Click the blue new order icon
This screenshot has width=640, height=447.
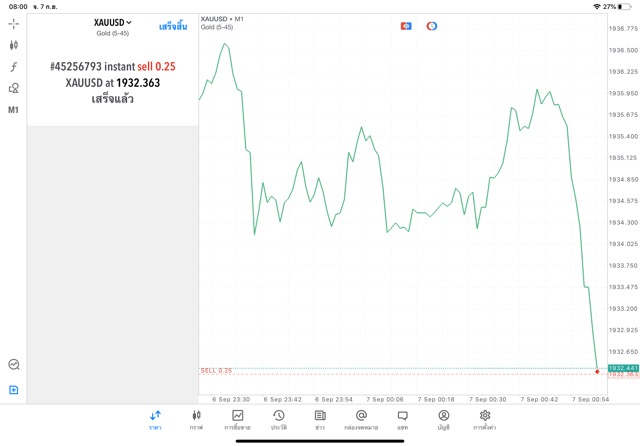(x=14, y=389)
